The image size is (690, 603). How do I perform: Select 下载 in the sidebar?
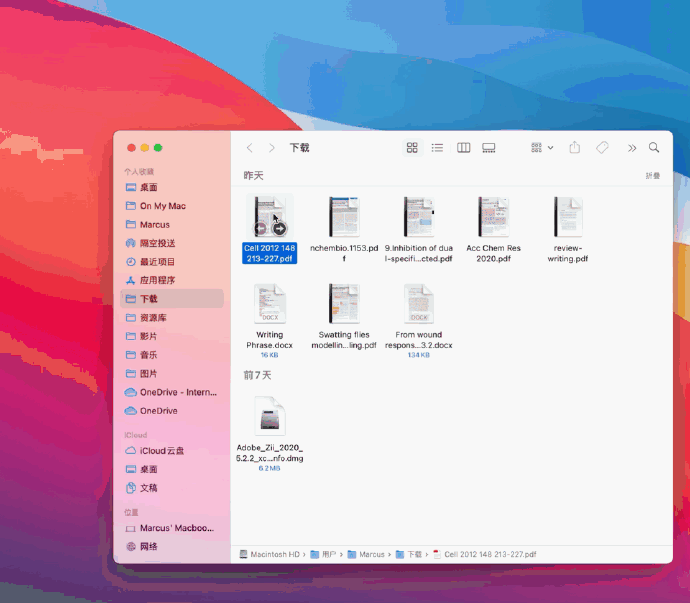pyautogui.click(x=172, y=299)
